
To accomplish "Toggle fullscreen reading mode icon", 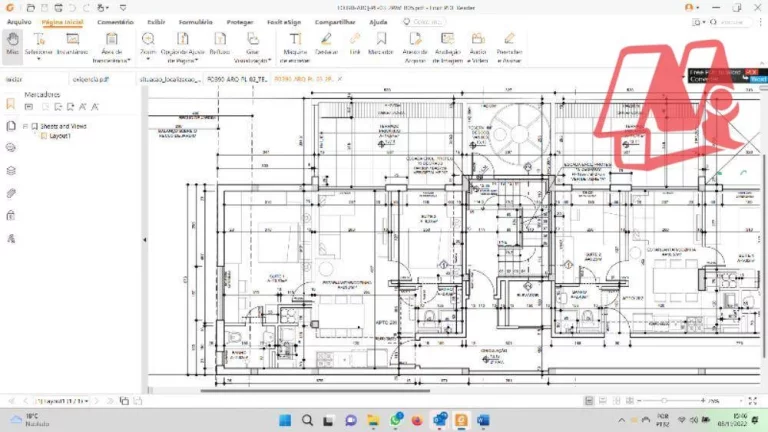I will click(753, 401).
